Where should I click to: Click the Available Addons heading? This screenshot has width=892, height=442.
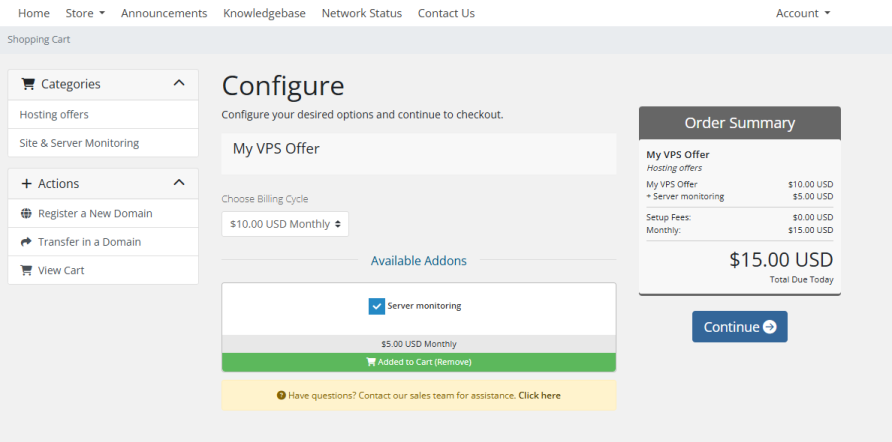point(419,261)
